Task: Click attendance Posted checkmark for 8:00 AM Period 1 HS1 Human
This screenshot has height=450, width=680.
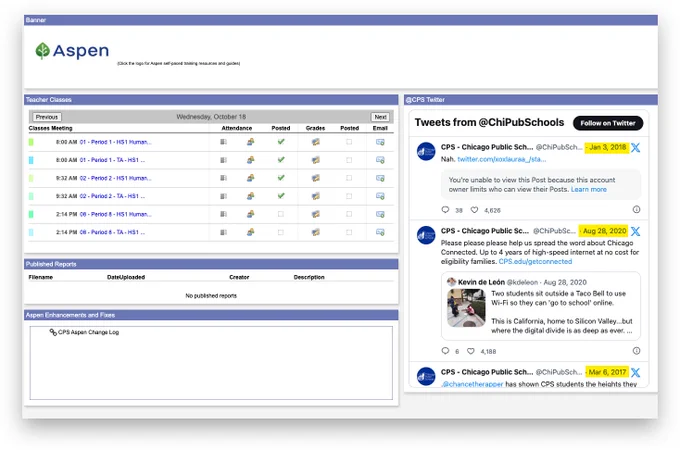Action: [x=281, y=141]
